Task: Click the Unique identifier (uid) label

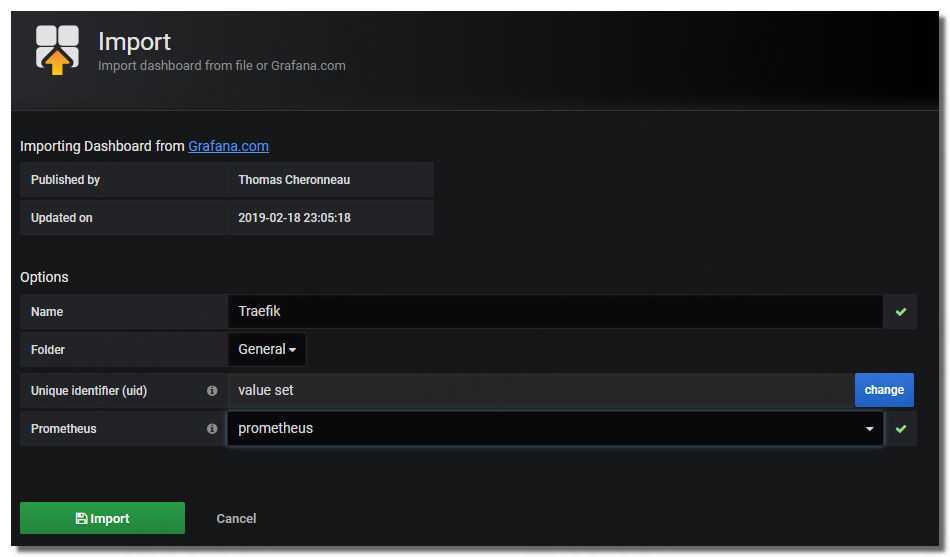Action: pos(89,391)
